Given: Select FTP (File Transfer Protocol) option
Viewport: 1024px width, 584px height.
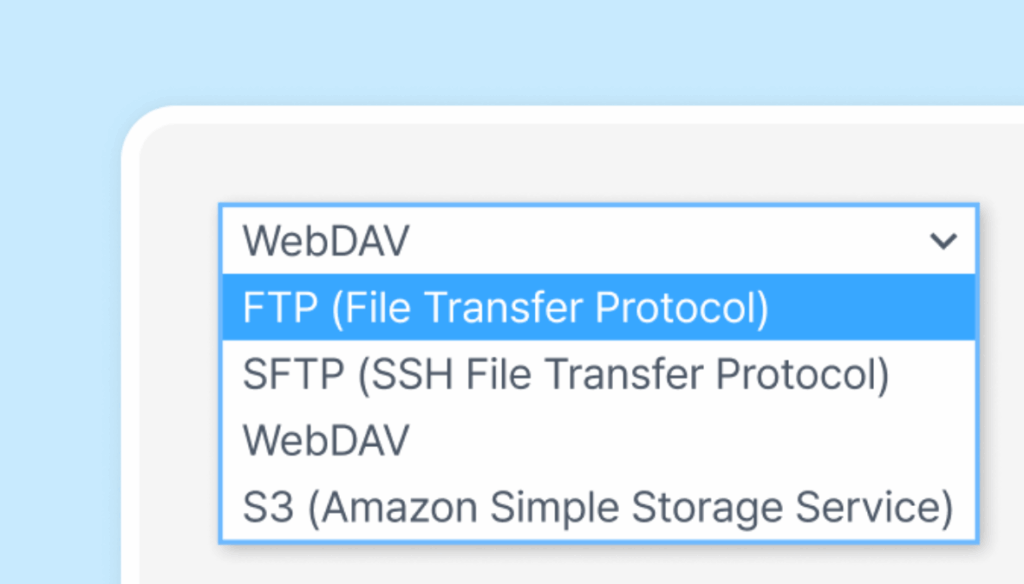Looking at the screenshot, I should click(x=505, y=308).
